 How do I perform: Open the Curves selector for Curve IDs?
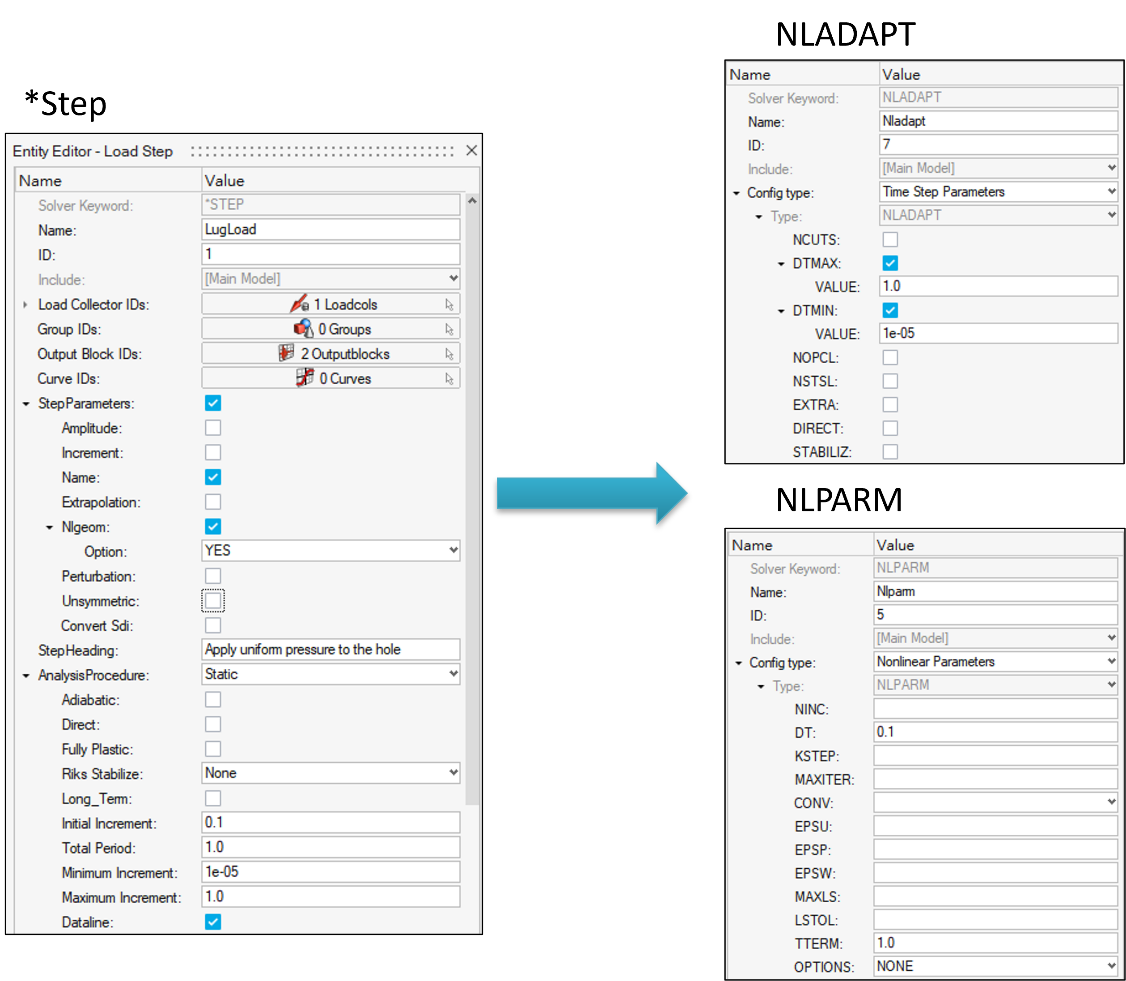(x=331, y=378)
